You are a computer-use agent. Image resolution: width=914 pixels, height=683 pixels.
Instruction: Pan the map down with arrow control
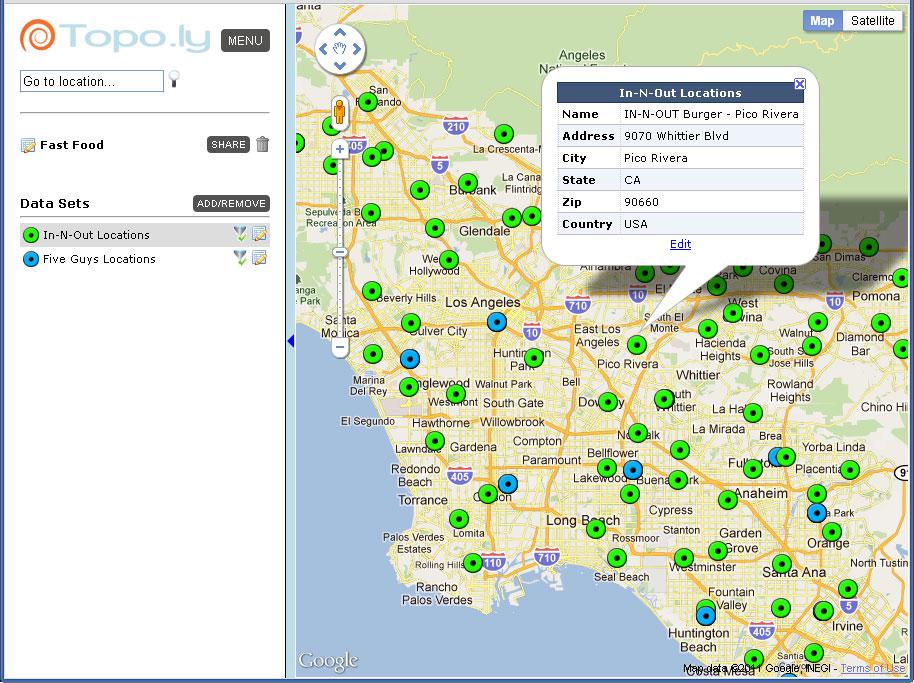point(340,66)
